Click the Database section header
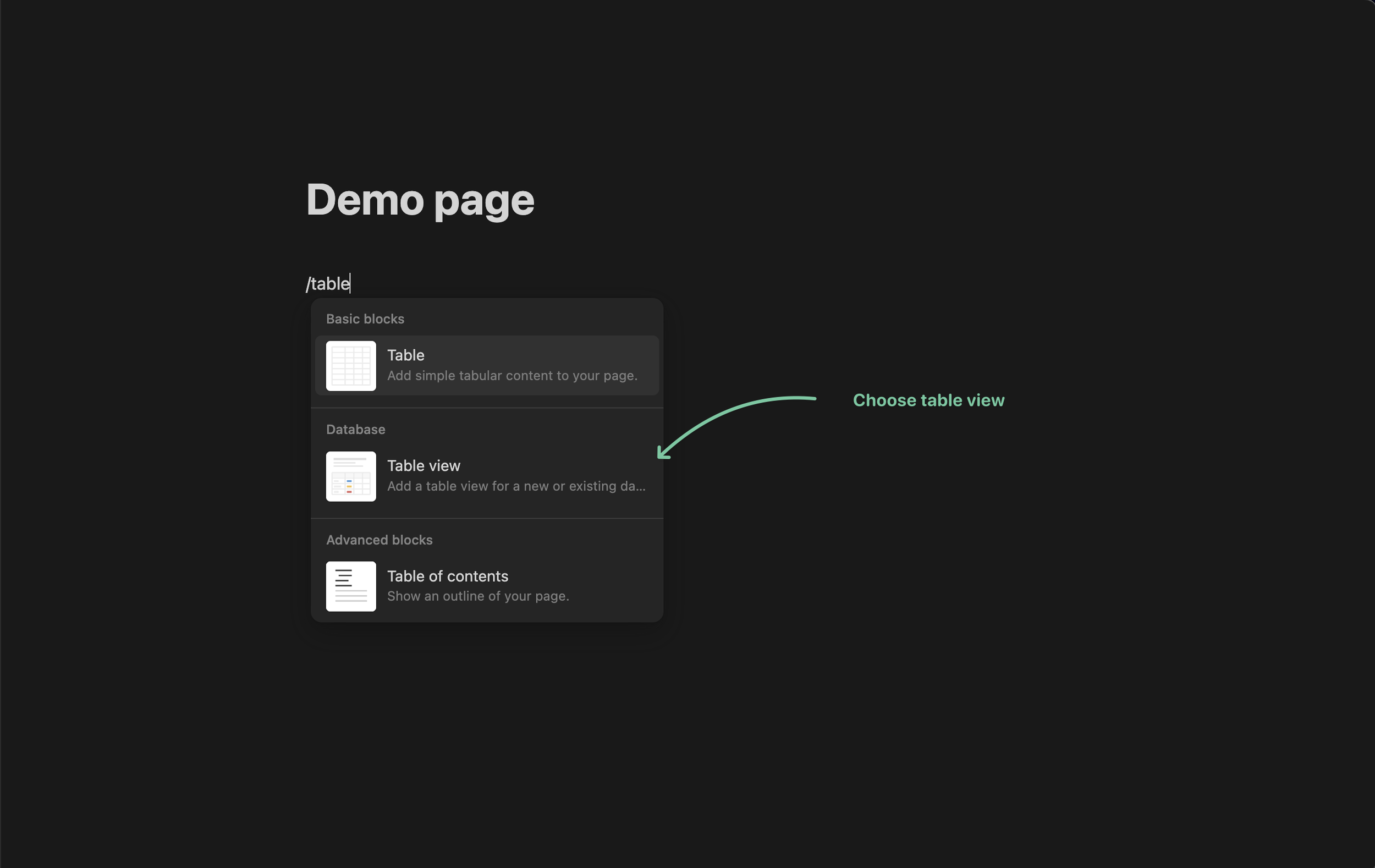 (355, 430)
